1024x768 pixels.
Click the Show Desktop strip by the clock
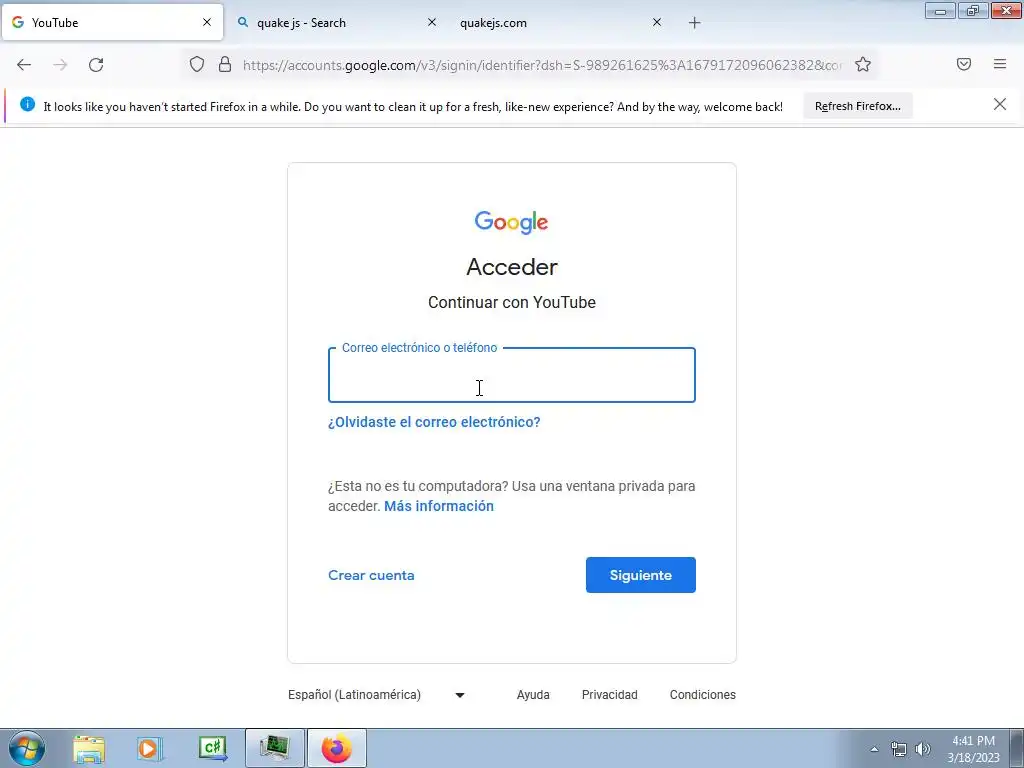pyautogui.click(x=1016, y=748)
